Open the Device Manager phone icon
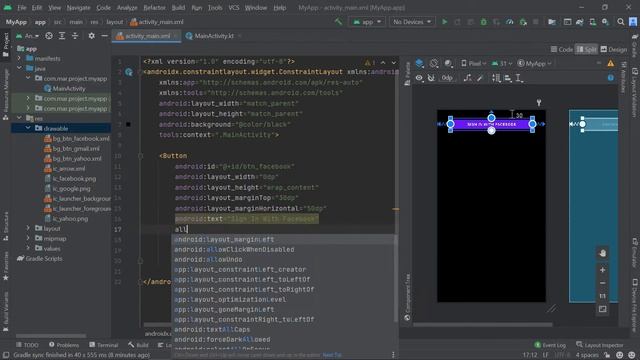This screenshot has width=640, height=360. point(592,22)
